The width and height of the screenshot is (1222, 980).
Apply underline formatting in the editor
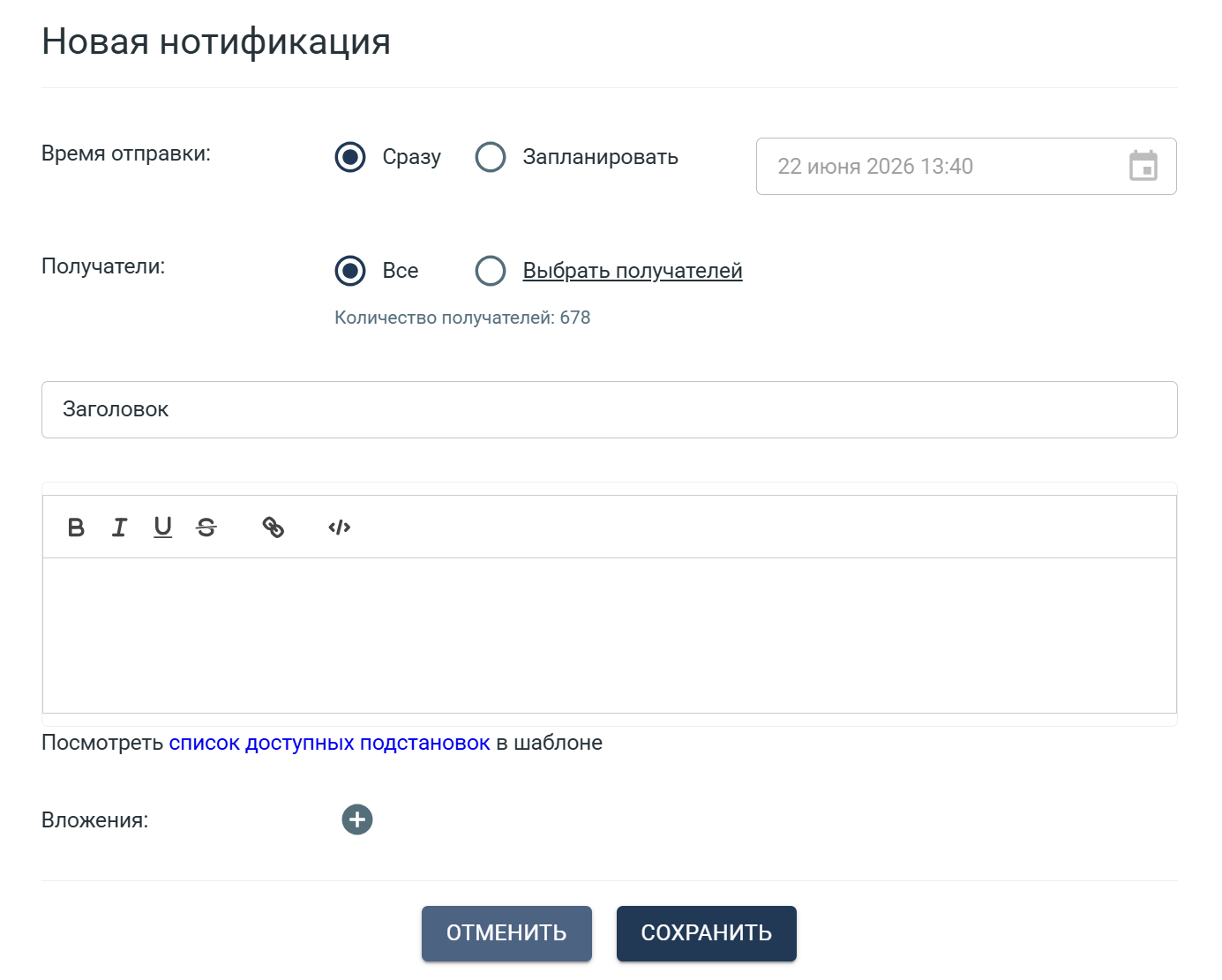click(163, 527)
